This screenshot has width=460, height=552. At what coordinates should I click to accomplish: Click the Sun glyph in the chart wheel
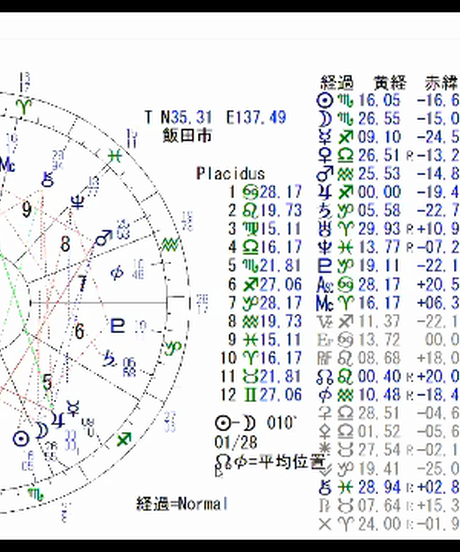pos(21,439)
